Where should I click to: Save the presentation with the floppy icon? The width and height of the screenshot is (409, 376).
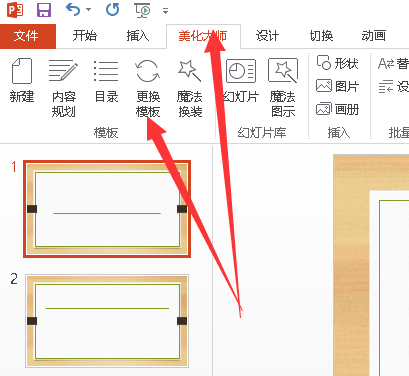[x=44, y=10]
